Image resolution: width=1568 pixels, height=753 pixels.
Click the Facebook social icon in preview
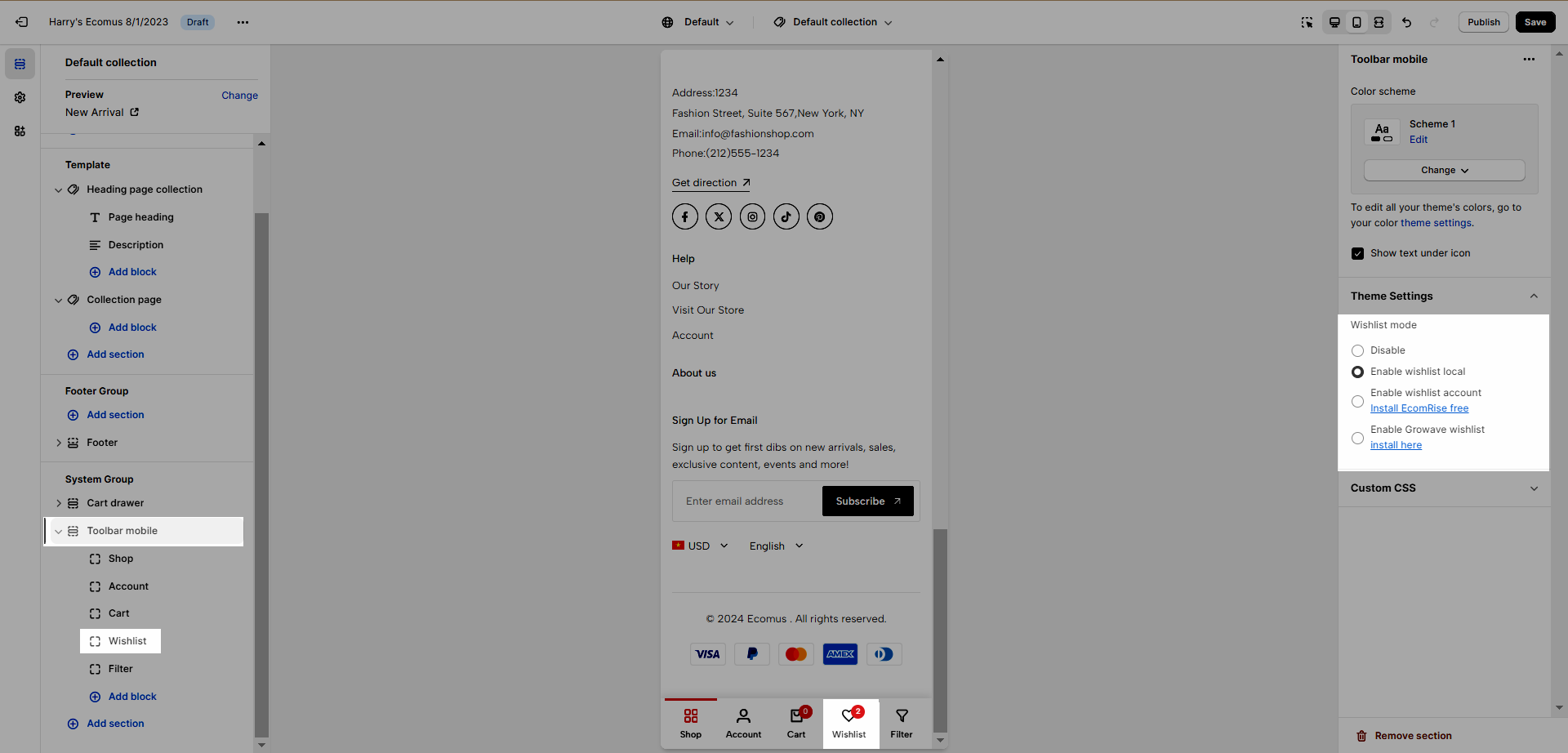pos(685,216)
